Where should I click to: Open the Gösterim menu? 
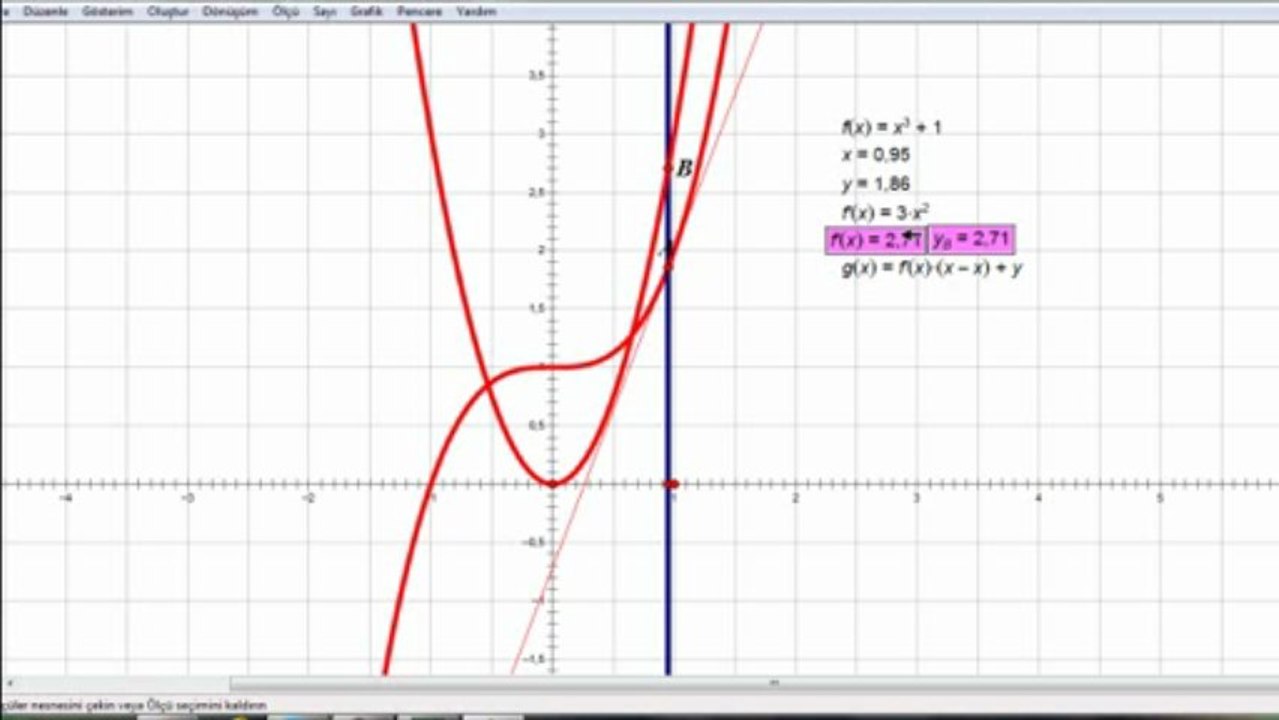coord(109,11)
